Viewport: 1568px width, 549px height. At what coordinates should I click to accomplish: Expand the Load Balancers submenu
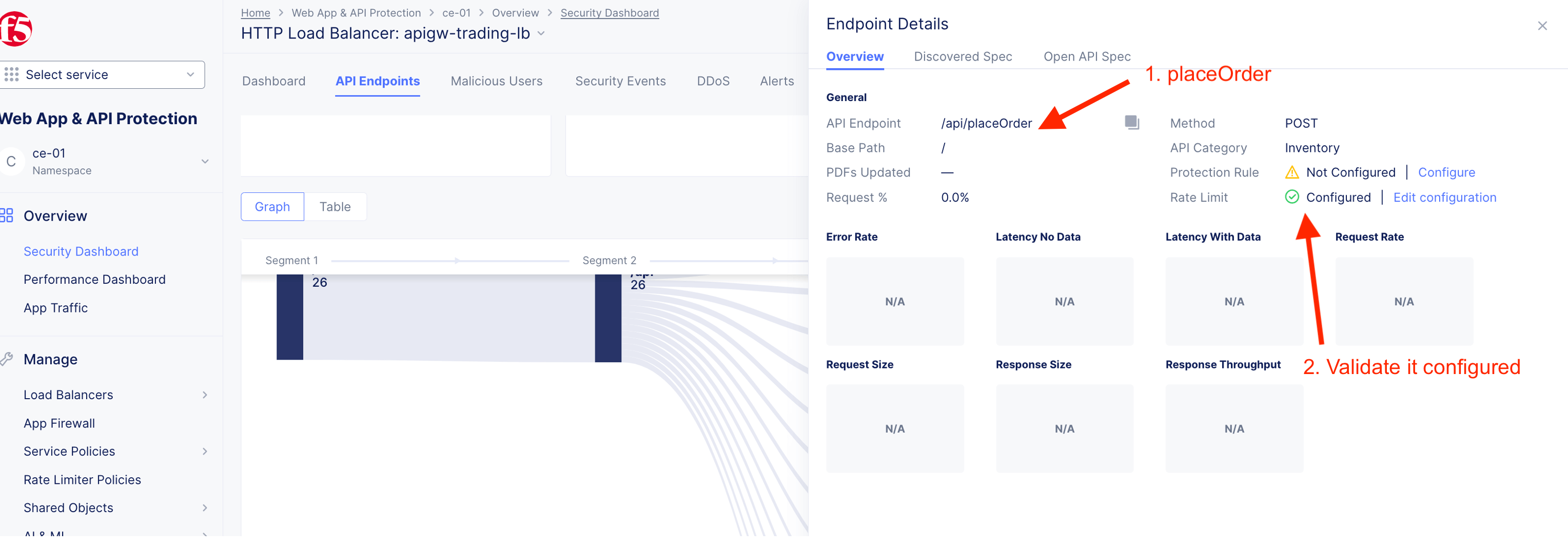[x=205, y=395]
